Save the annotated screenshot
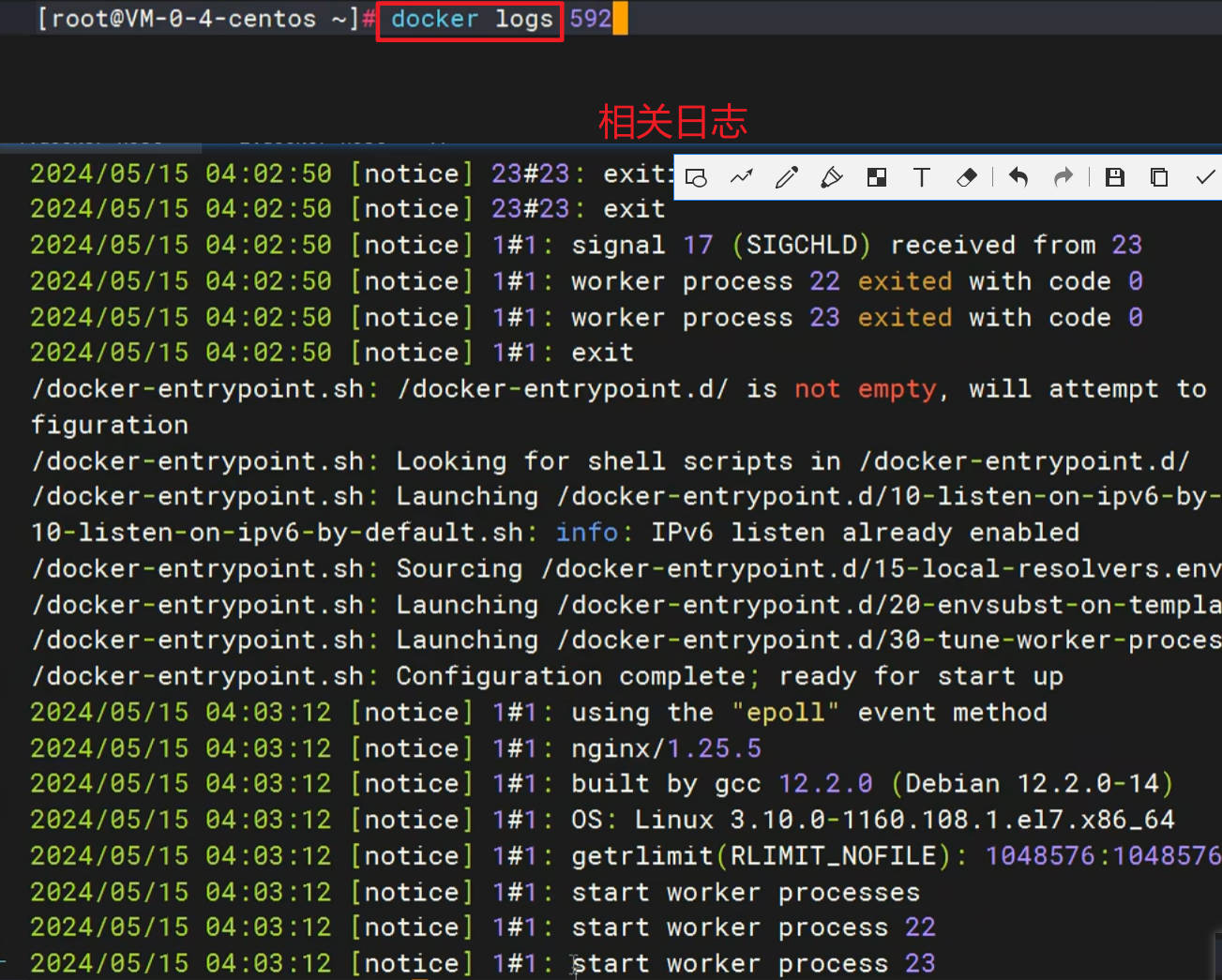The image size is (1222, 980). [x=1114, y=177]
